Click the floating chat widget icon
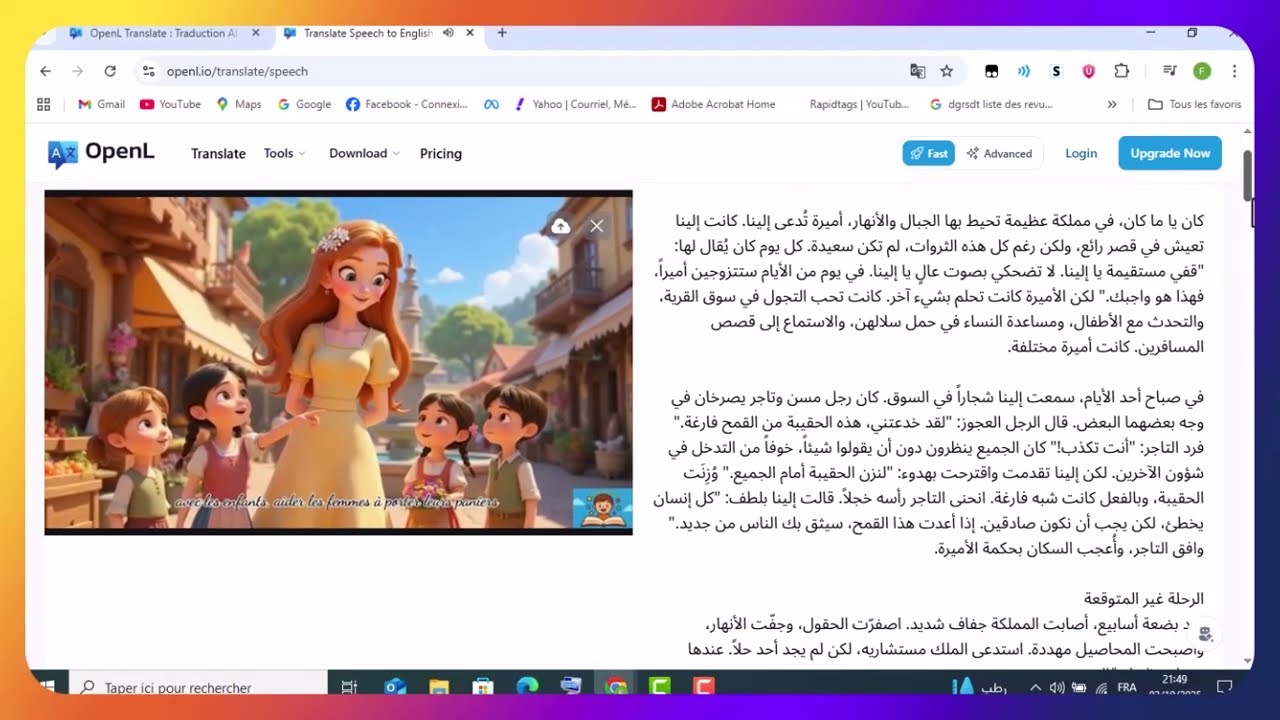The width and height of the screenshot is (1280, 720). 1205,634
